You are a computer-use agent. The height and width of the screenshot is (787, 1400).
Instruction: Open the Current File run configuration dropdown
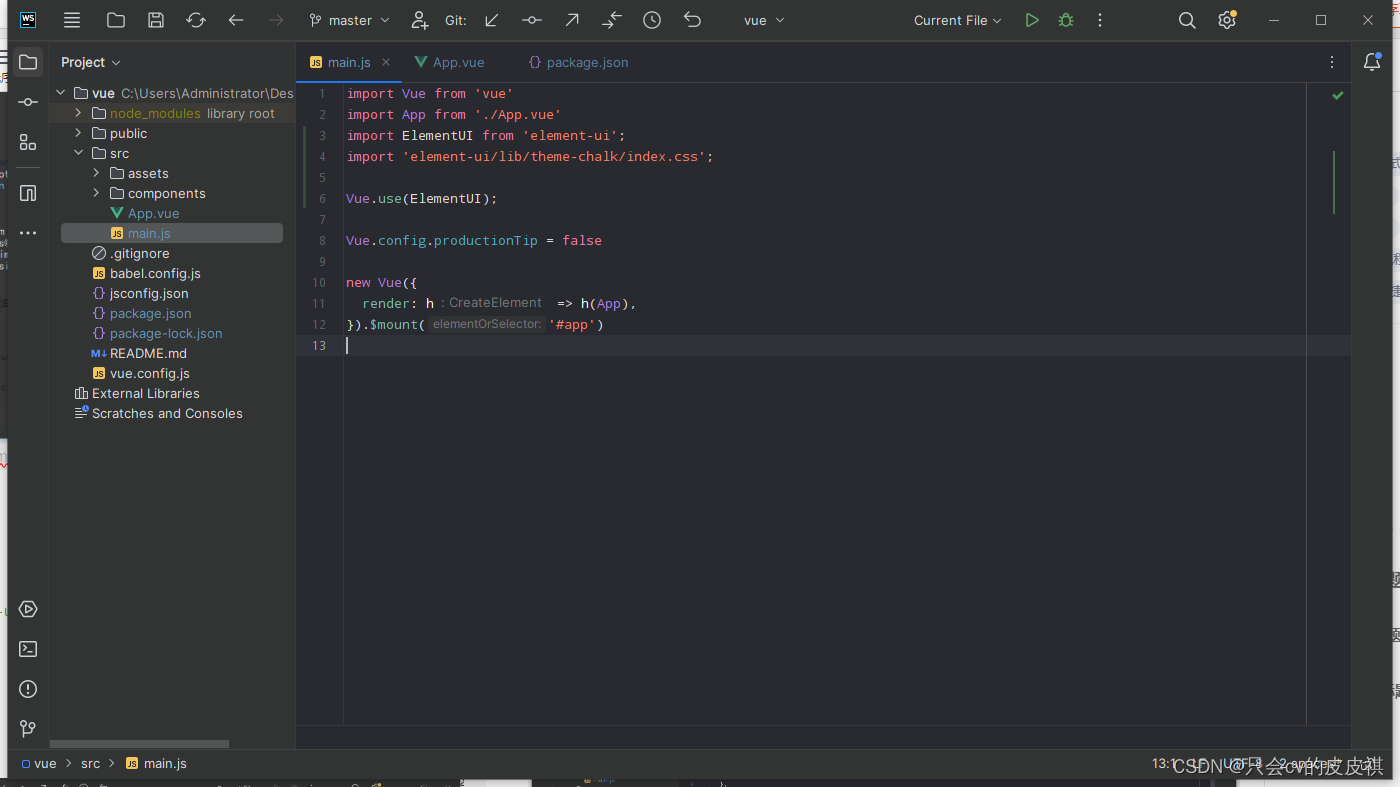[x=957, y=20]
